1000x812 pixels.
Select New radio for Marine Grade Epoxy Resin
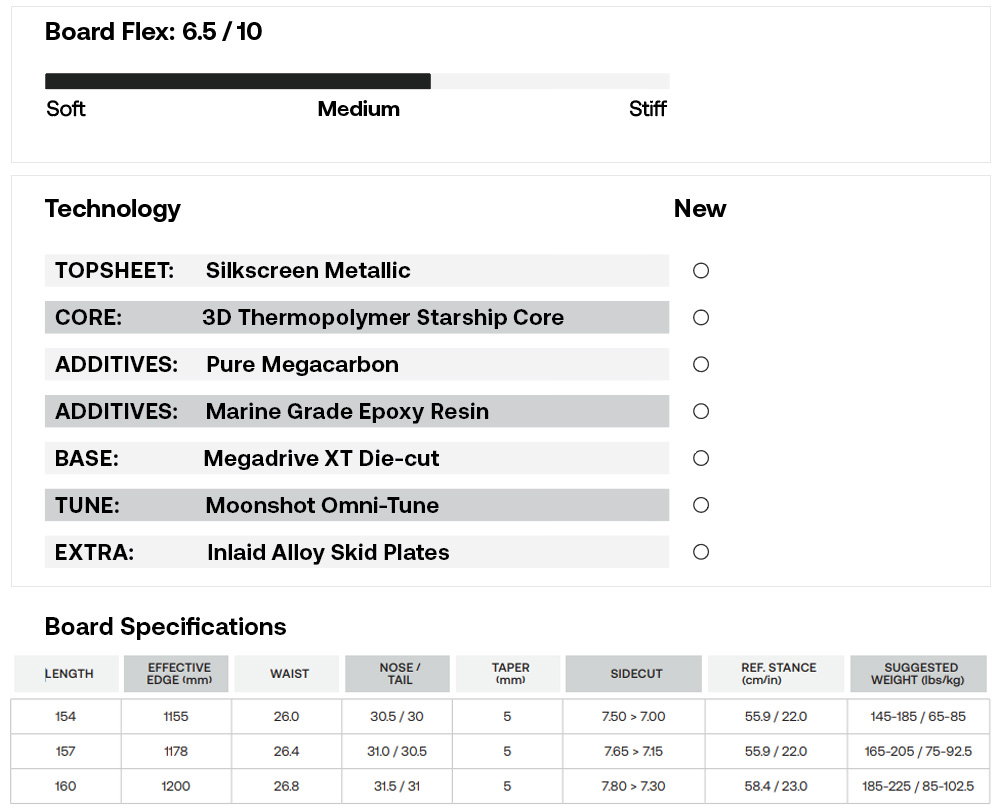pos(701,411)
